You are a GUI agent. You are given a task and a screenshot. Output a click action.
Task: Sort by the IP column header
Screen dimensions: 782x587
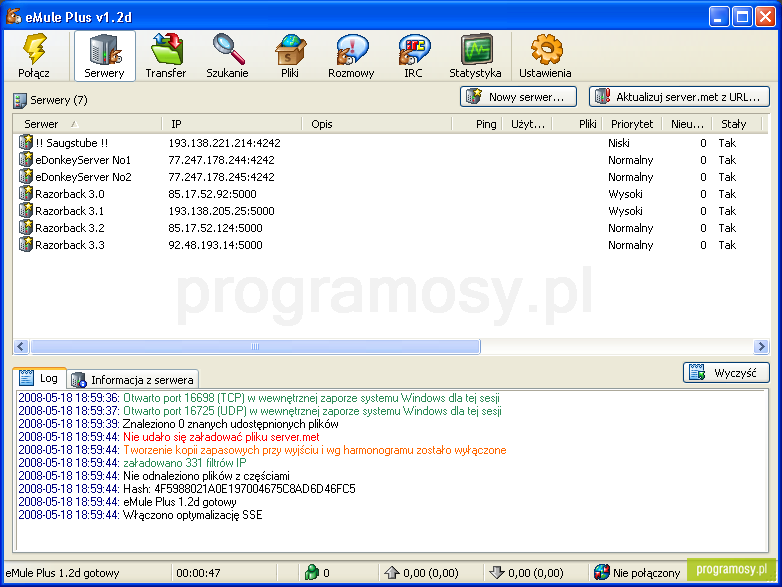(x=232, y=124)
